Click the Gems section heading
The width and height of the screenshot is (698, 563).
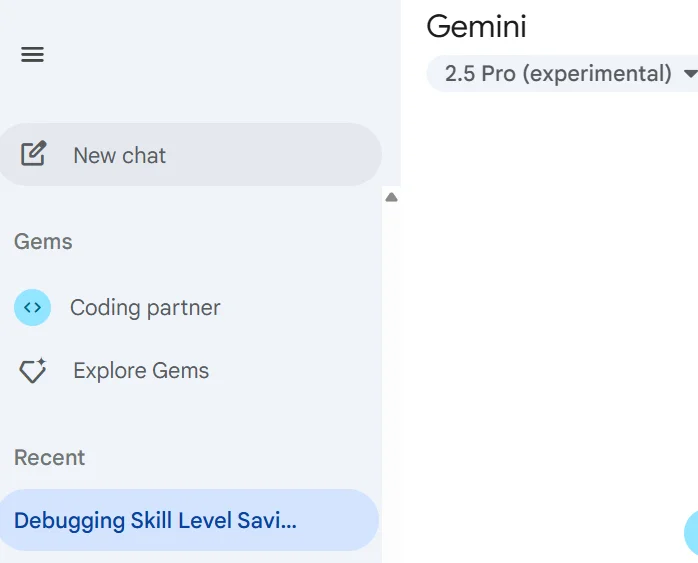[43, 242]
